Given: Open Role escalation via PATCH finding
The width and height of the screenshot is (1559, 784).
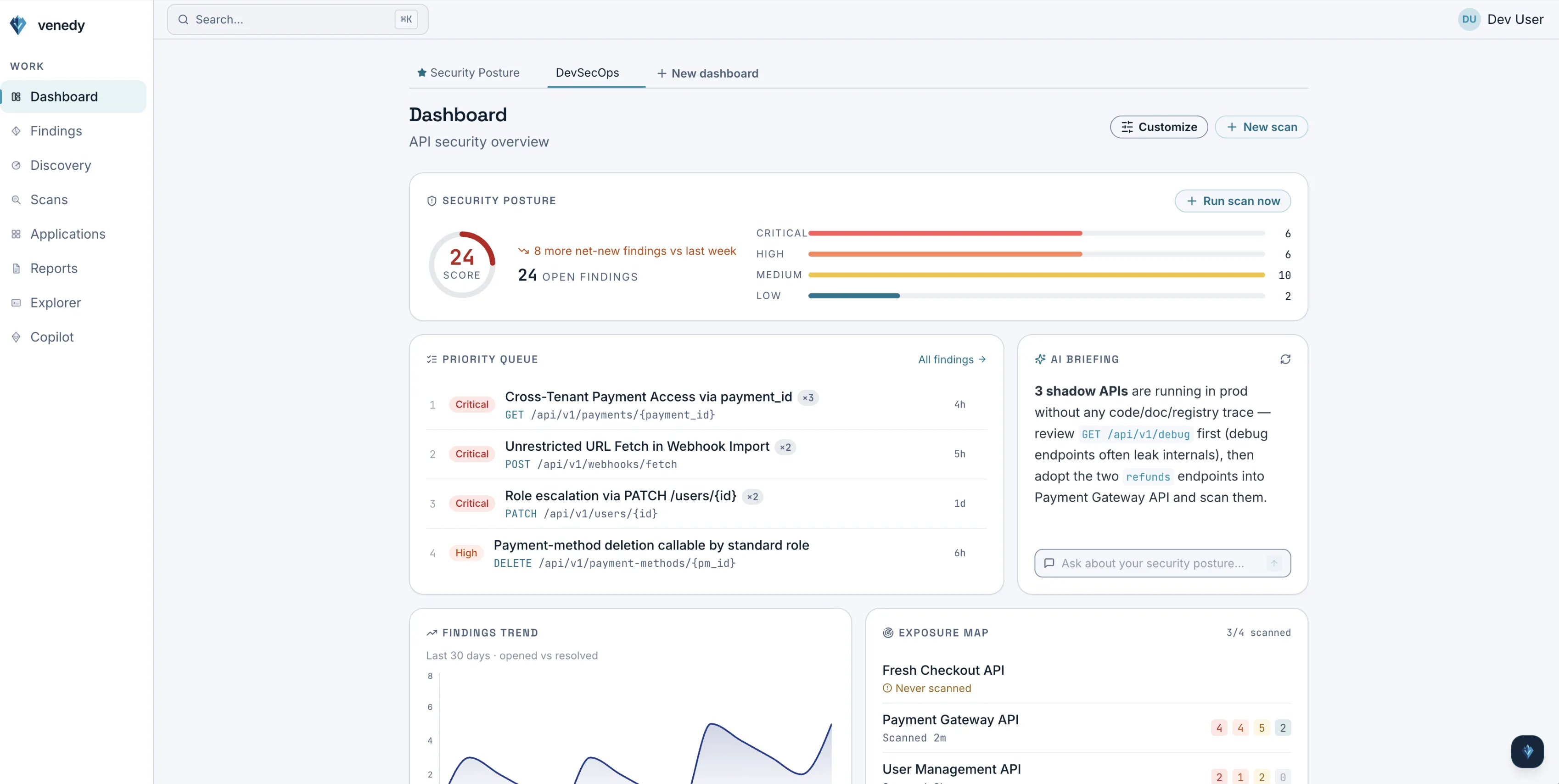Looking at the screenshot, I should click(706, 504).
